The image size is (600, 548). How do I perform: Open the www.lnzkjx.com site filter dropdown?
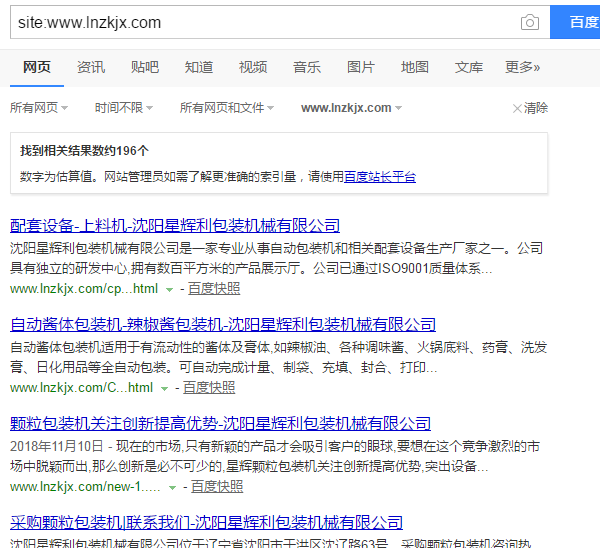click(x=351, y=108)
